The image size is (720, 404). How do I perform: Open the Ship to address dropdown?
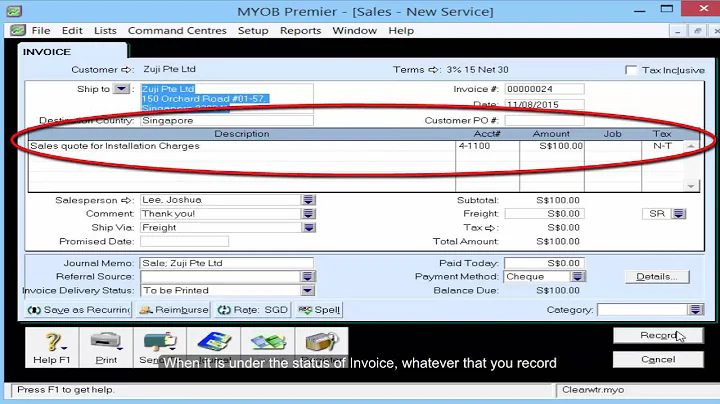tap(122, 89)
